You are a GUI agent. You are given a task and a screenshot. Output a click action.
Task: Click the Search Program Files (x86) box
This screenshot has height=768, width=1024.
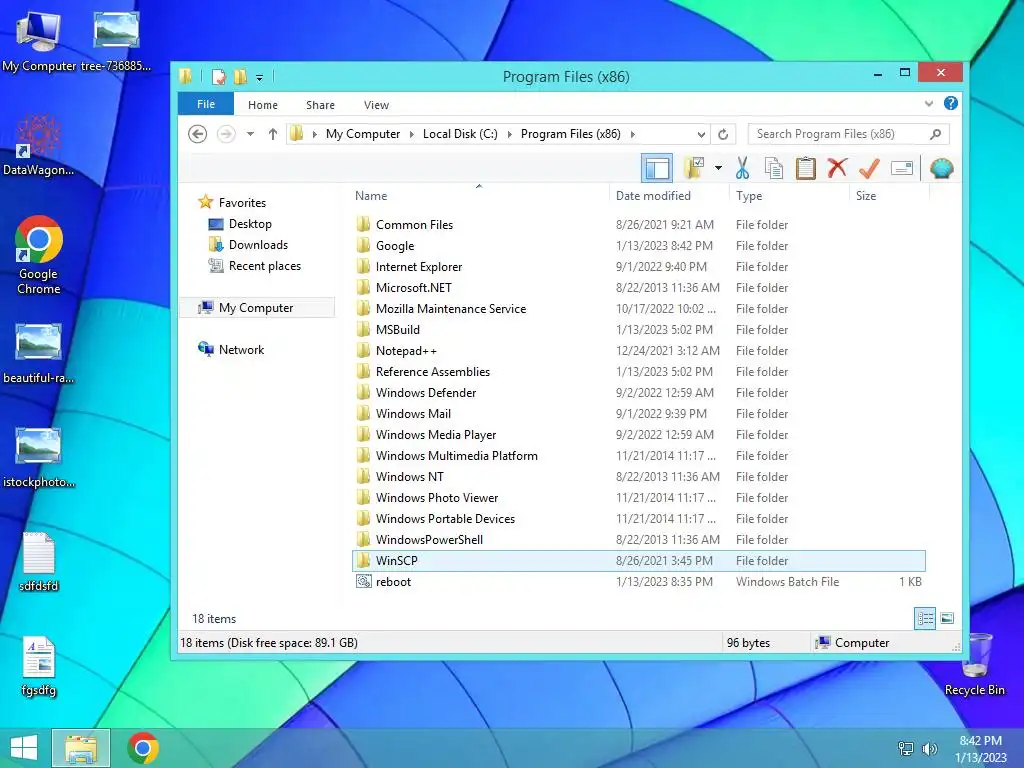tap(848, 134)
